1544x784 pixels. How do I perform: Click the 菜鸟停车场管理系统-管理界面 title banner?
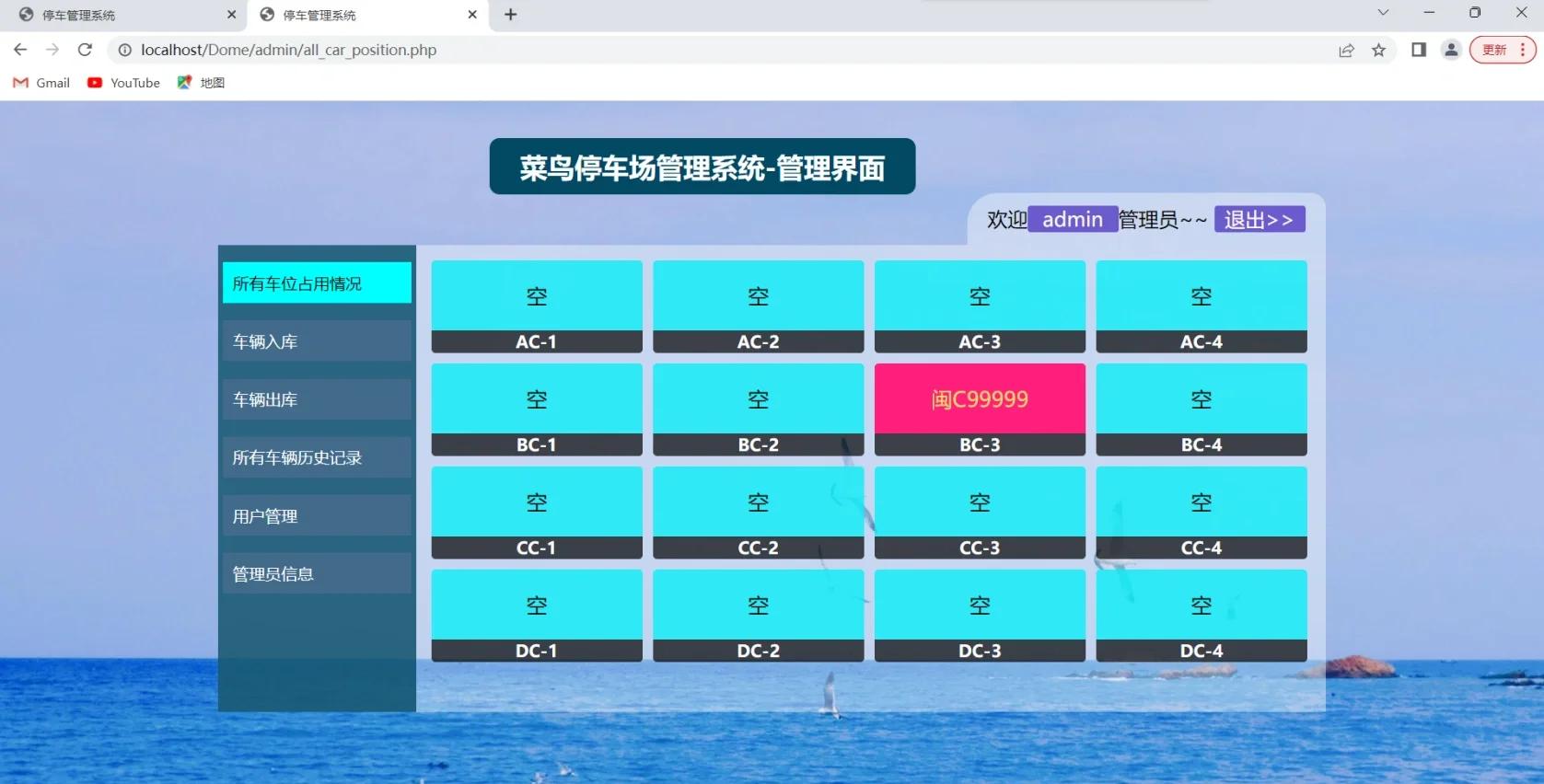coord(702,167)
